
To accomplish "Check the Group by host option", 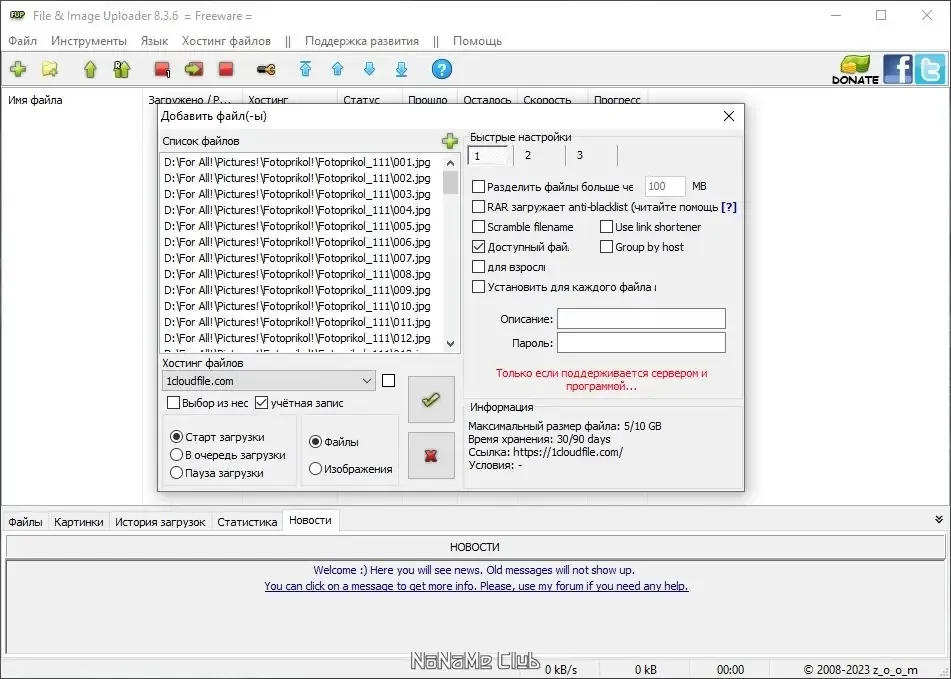I will (606, 247).
